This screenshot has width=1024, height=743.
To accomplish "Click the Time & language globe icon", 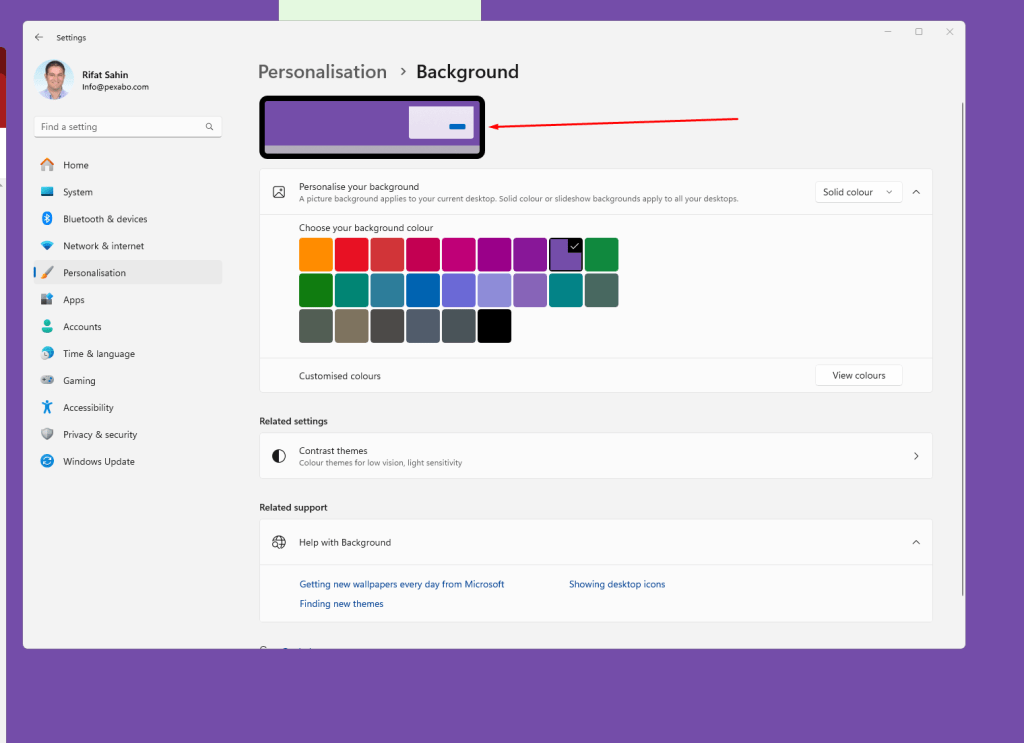I will click(47, 353).
